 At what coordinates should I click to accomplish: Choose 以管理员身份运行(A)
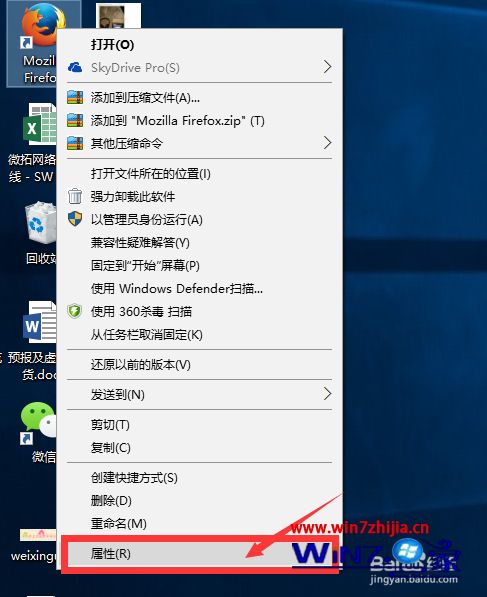[x=200, y=219]
